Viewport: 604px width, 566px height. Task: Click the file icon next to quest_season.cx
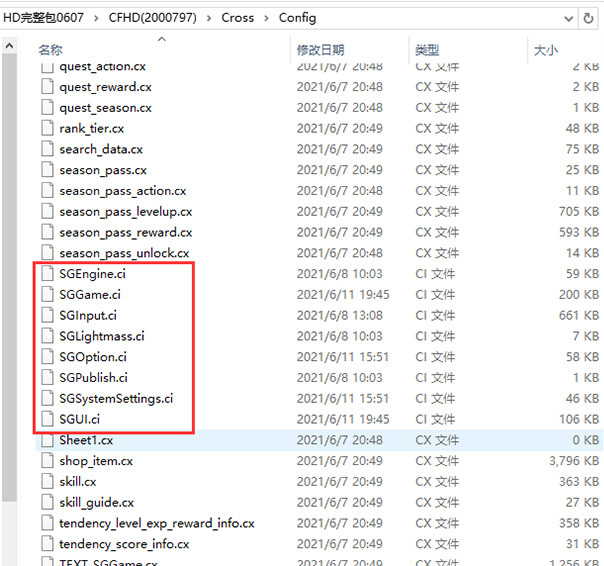[47, 107]
